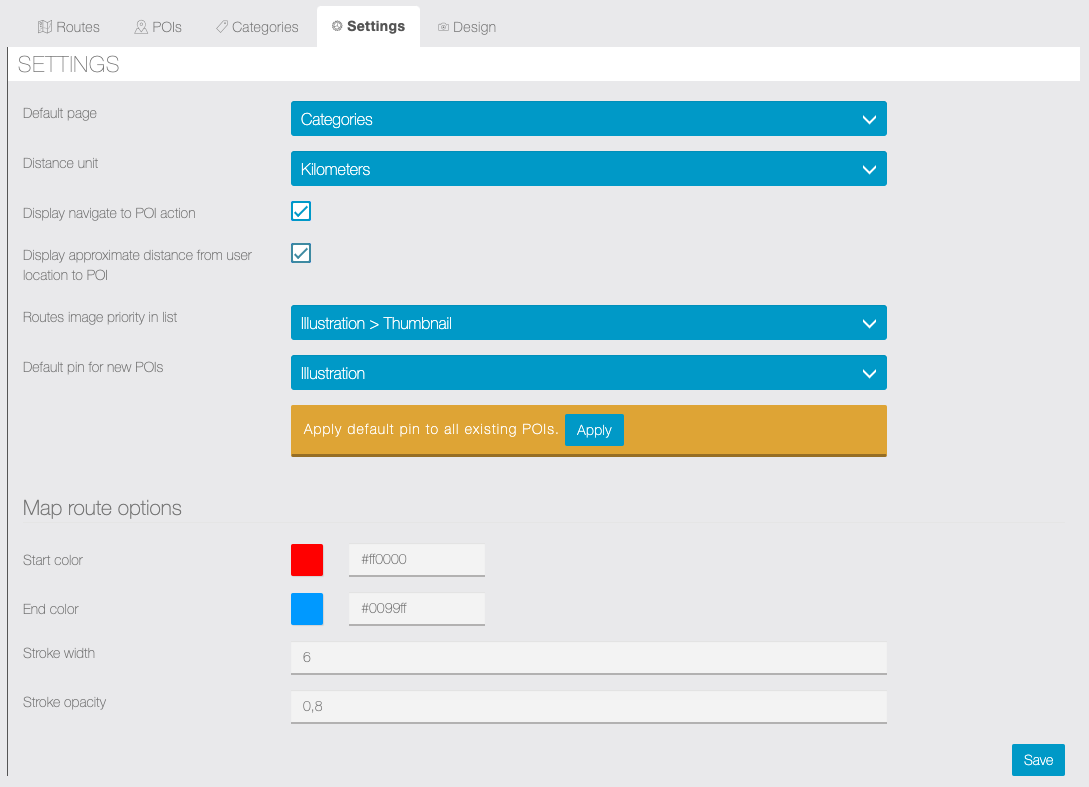Click the pin icon on POIs tab
1089x787 pixels.
(141, 27)
